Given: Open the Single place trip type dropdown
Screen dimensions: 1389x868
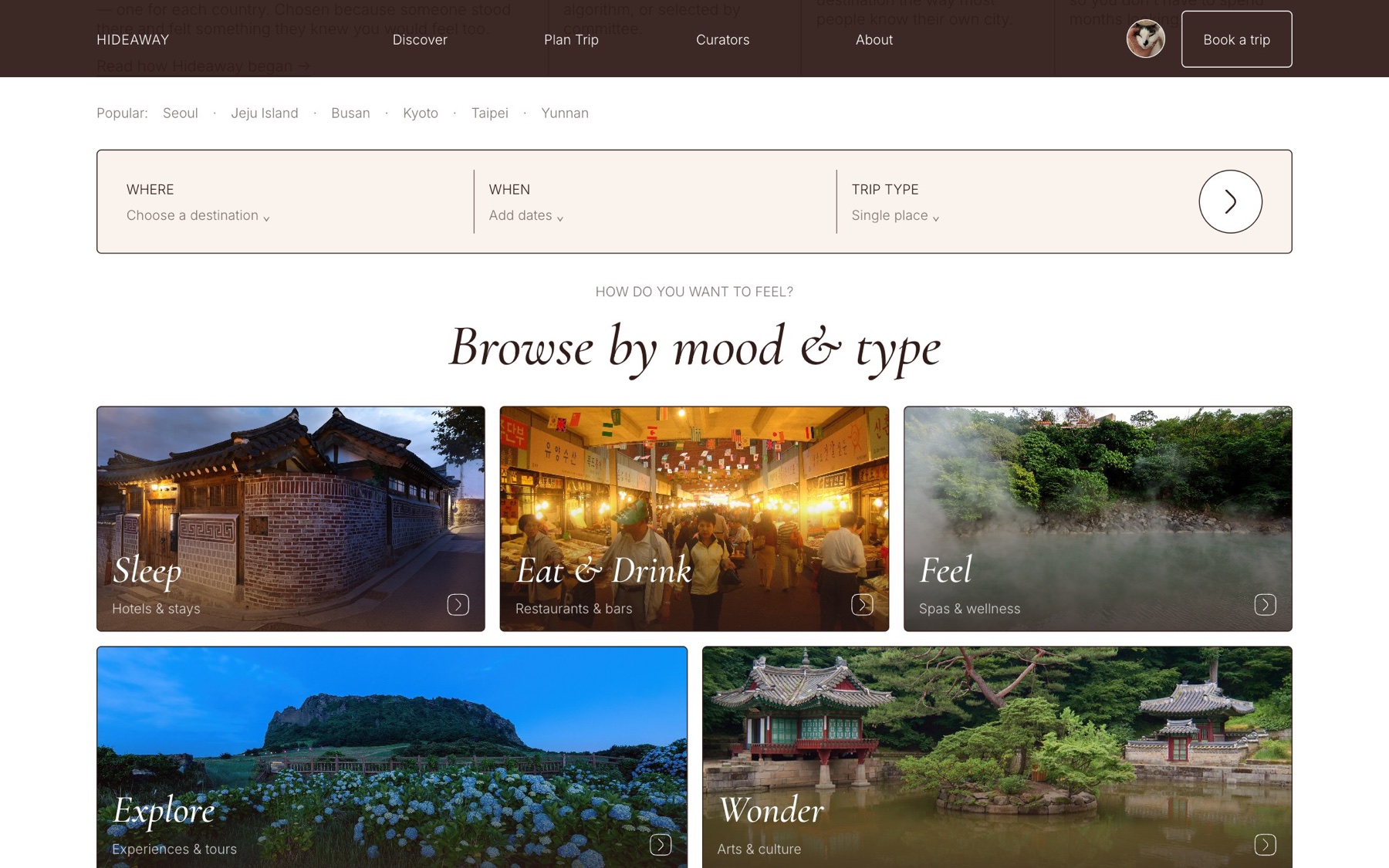Looking at the screenshot, I should point(895,215).
